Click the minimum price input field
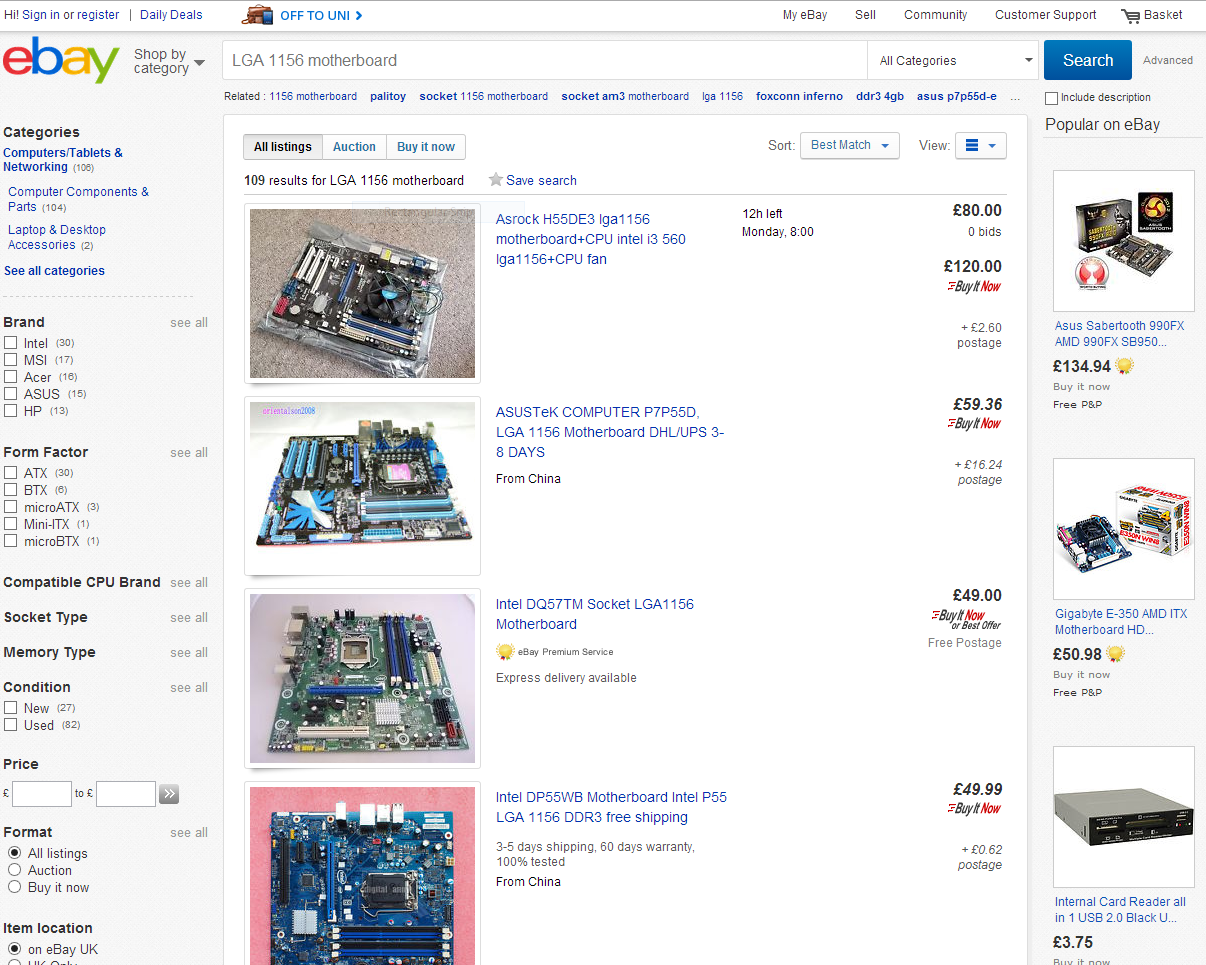This screenshot has width=1206, height=965. coord(42,794)
